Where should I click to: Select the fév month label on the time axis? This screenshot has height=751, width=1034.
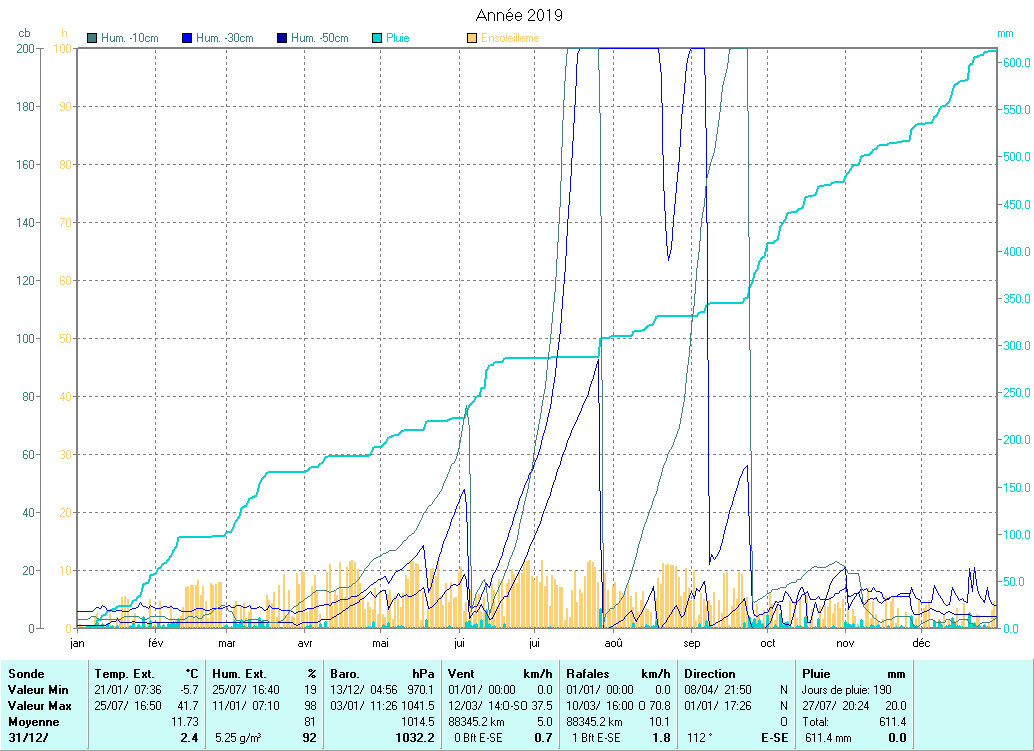155,644
